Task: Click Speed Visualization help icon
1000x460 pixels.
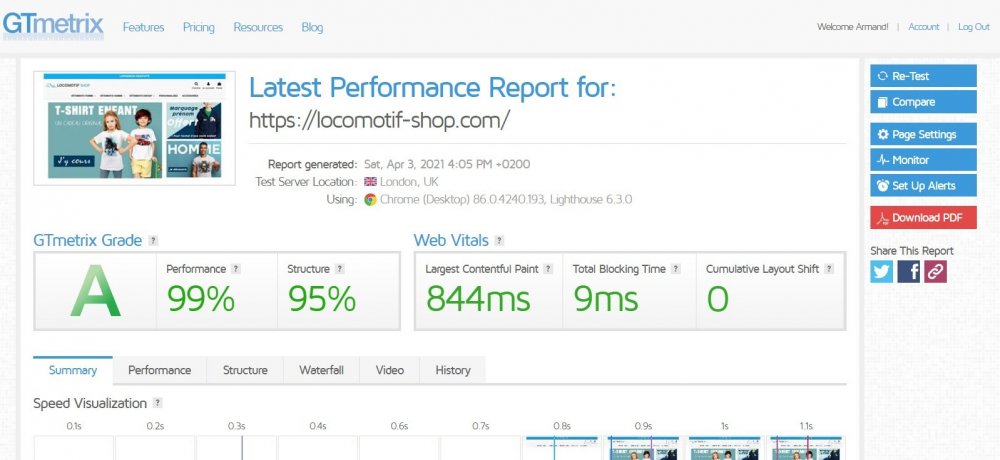Action: point(157,403)
